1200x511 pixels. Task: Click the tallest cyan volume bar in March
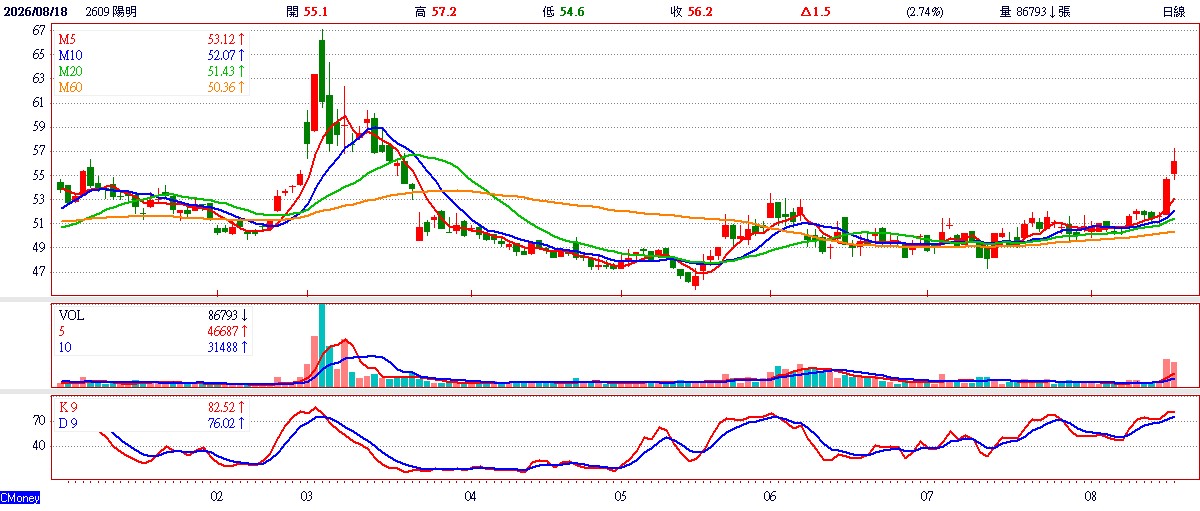click(x=322, y=344)
